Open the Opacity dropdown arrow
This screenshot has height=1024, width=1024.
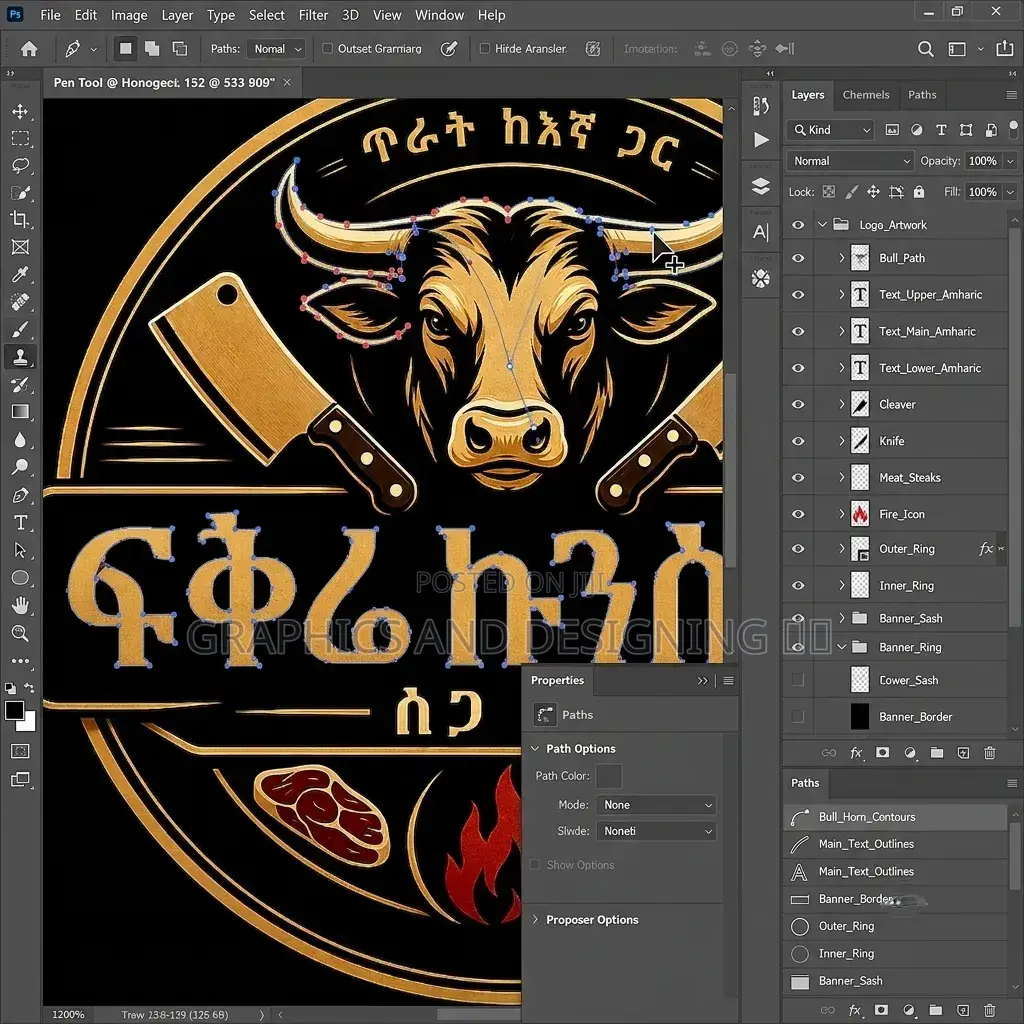1010,161
